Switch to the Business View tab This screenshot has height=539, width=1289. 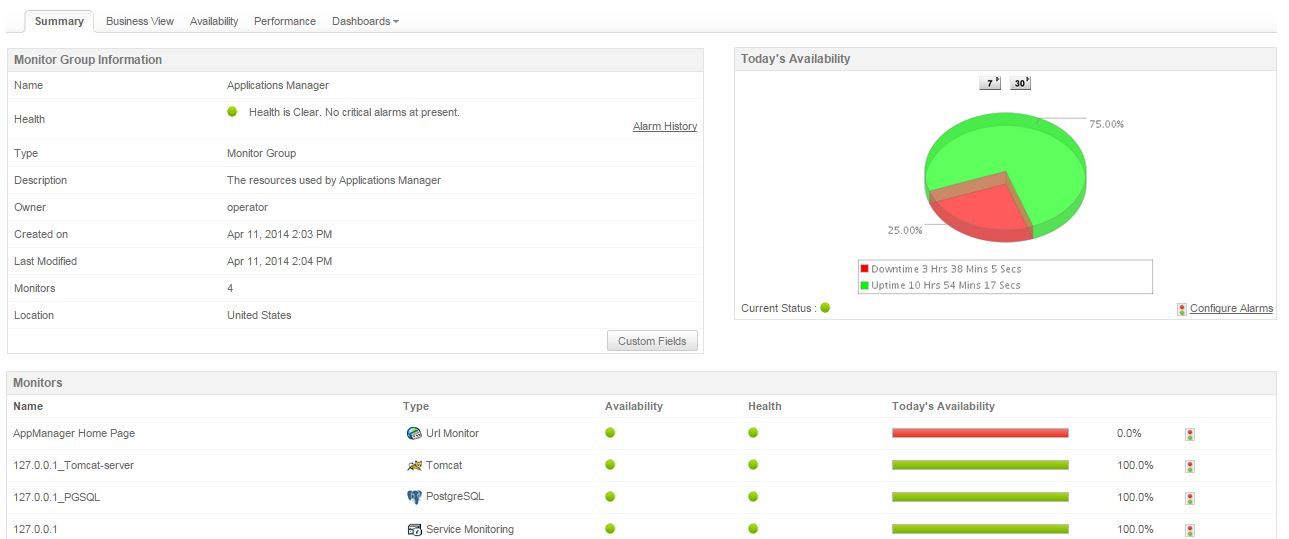(x=140, y=21)
